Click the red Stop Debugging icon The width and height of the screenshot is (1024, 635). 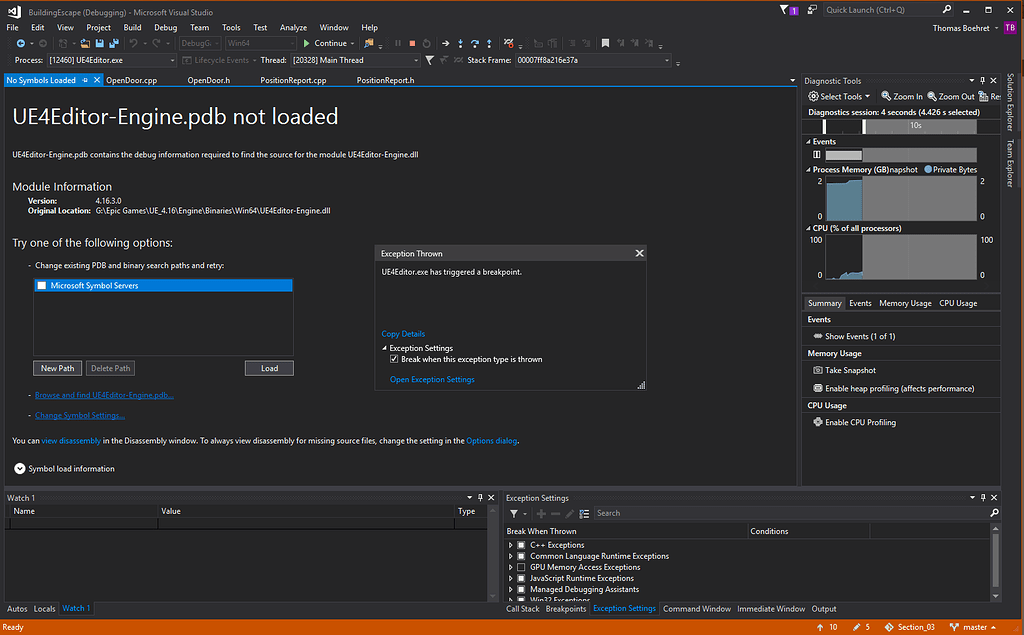click(413, 43)
